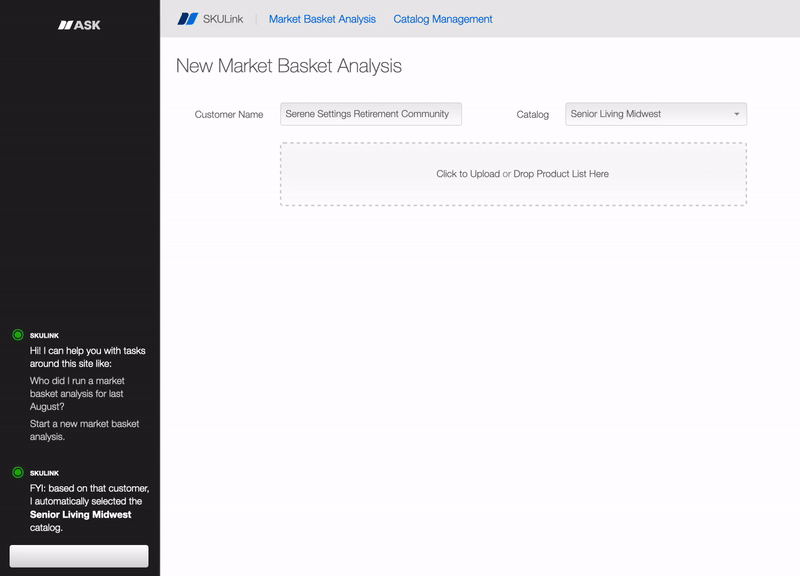Focus the Customer Name input field
The height and width of the screenshot is (576, 800).
371,114
